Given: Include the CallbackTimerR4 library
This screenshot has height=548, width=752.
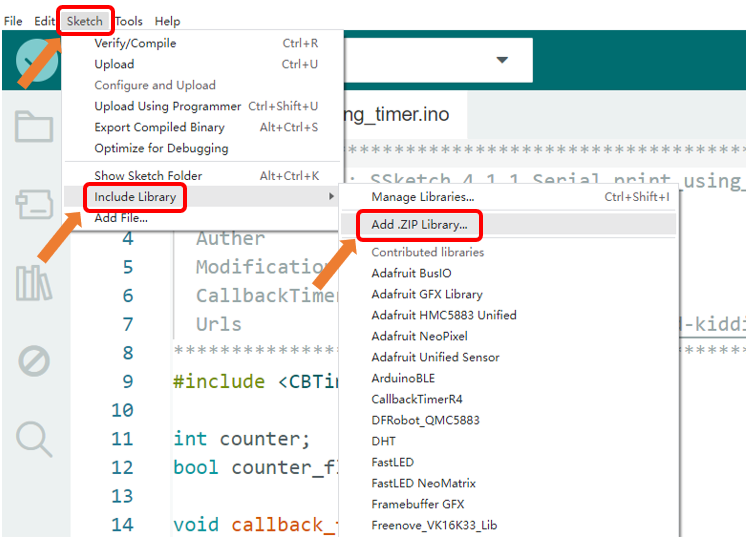Looking at the screenshot, I should tap(417, 399).
